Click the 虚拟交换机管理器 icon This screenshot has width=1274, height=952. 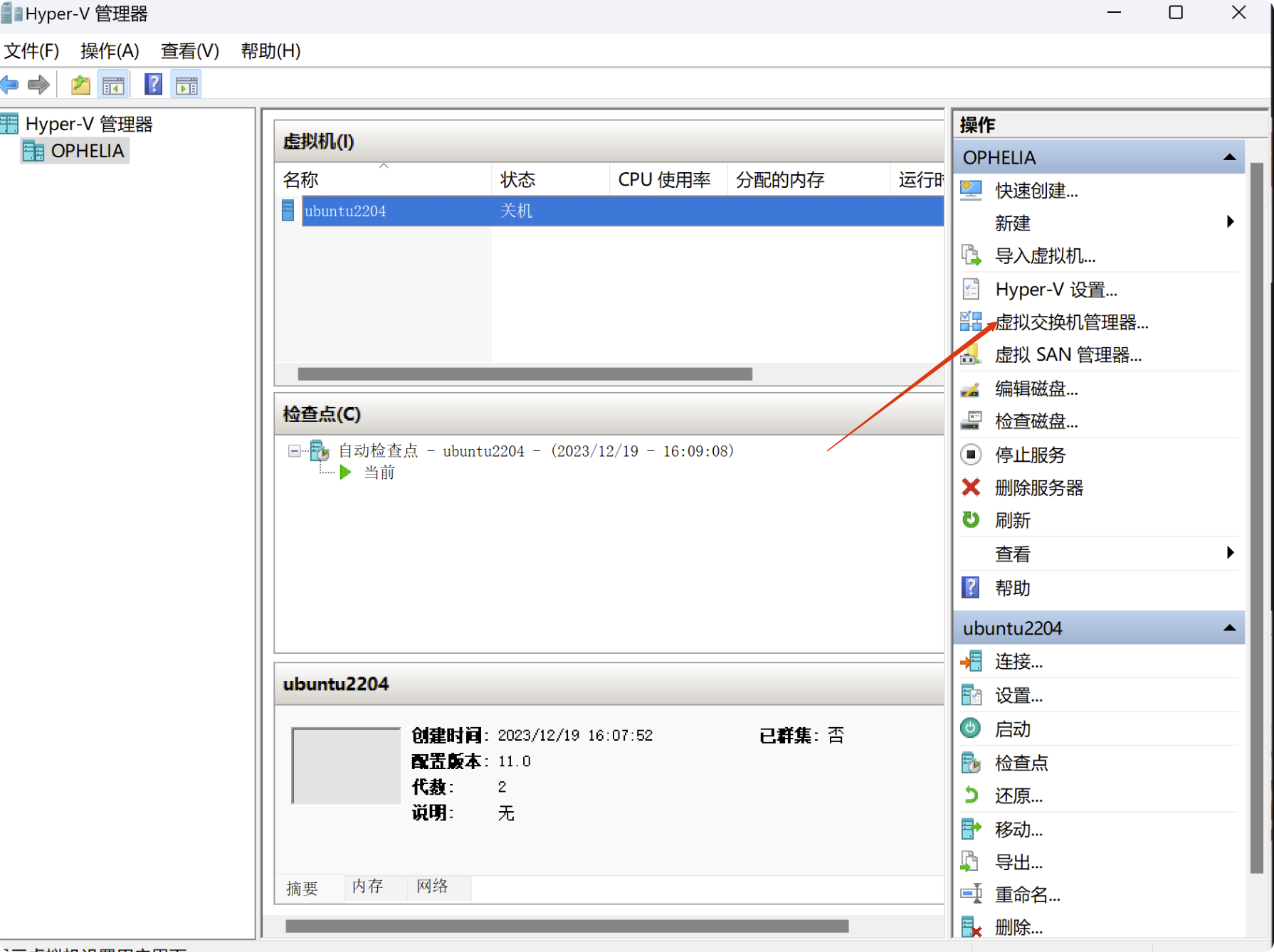(971, 322)
